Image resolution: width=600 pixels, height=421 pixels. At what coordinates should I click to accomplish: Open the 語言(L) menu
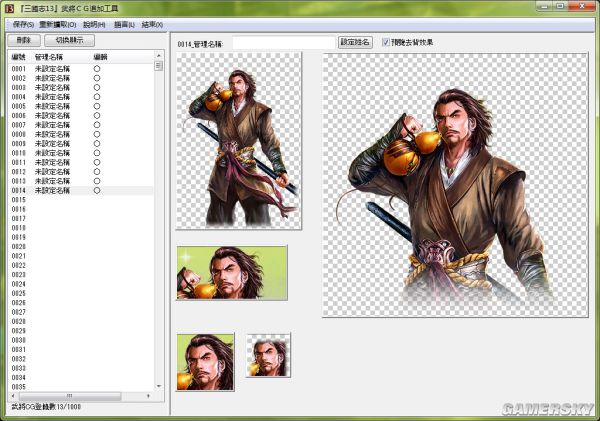[x=125, y=23]
